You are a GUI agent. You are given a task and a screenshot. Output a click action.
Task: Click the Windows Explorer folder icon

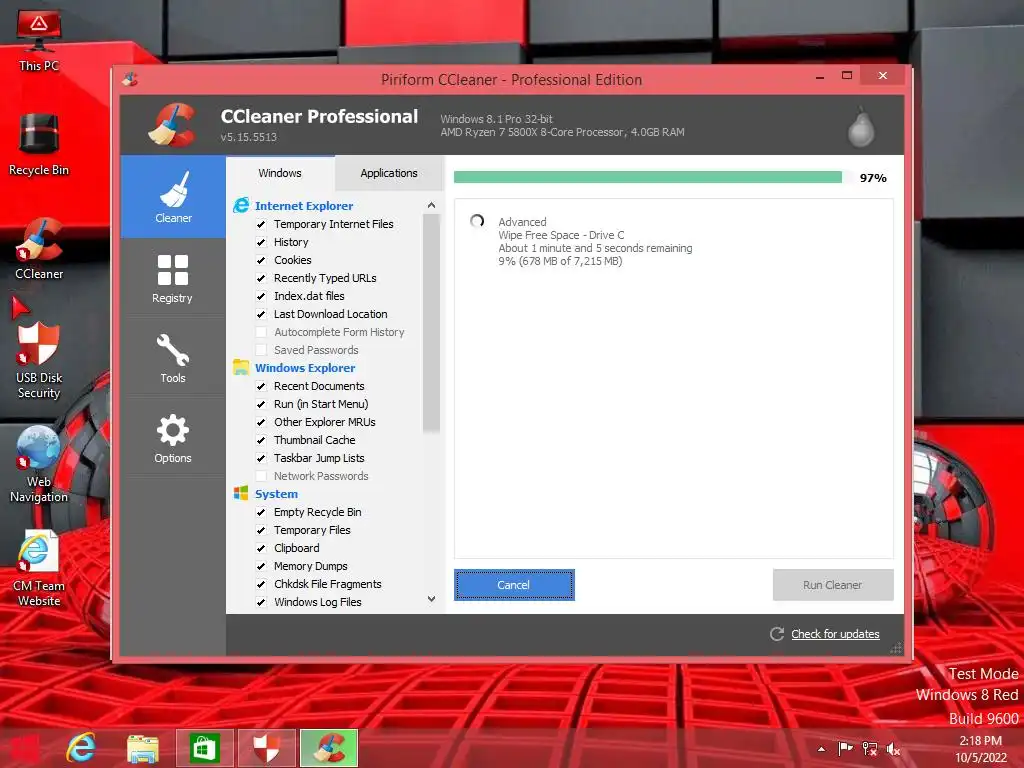(x=241, y=367)
